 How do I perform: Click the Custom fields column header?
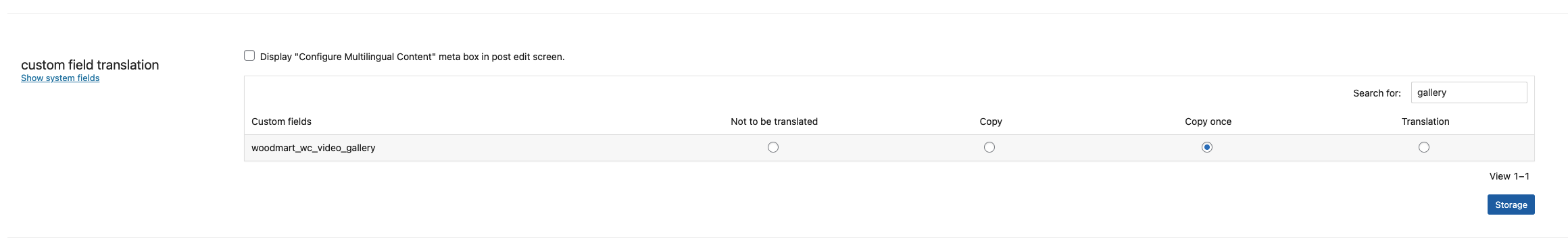pos(281,122)
